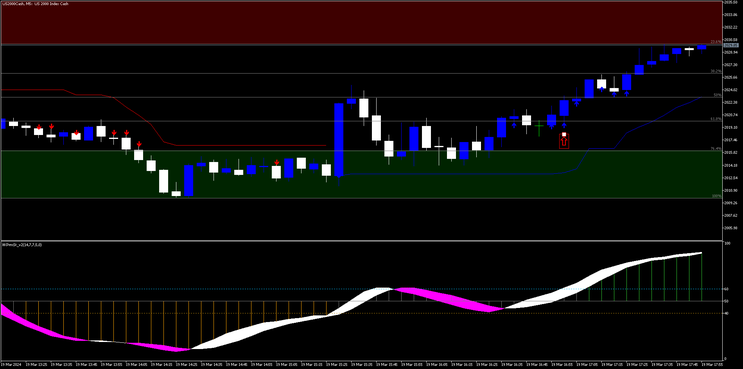Select the dark green shaded rectangle zone

361,174
